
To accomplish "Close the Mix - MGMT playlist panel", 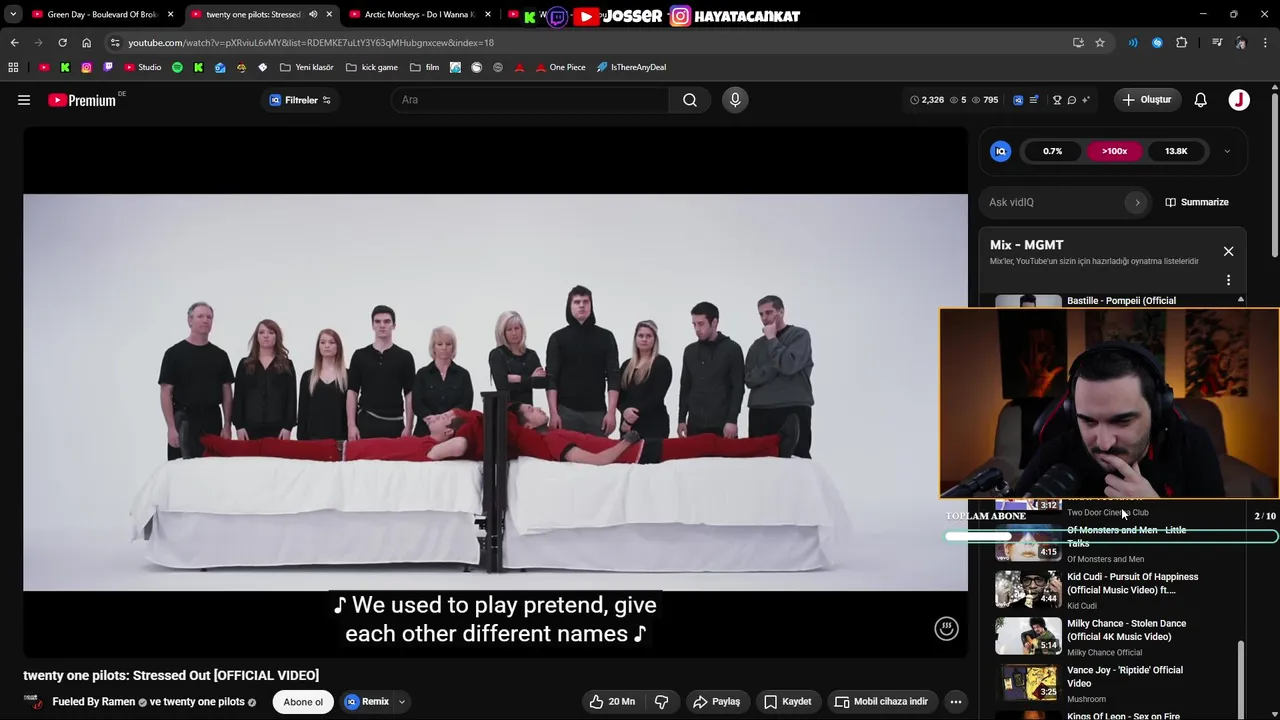I will point(1228,252).
